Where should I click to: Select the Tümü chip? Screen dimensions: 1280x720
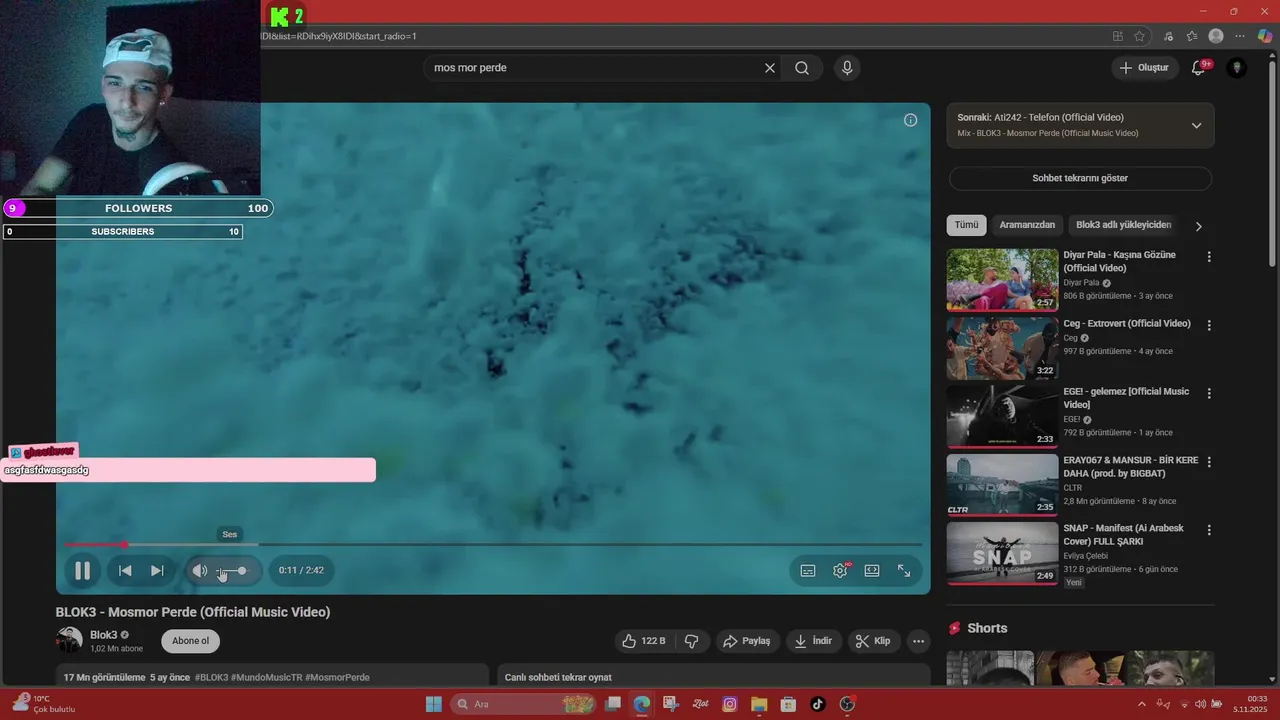click(966, 225)
